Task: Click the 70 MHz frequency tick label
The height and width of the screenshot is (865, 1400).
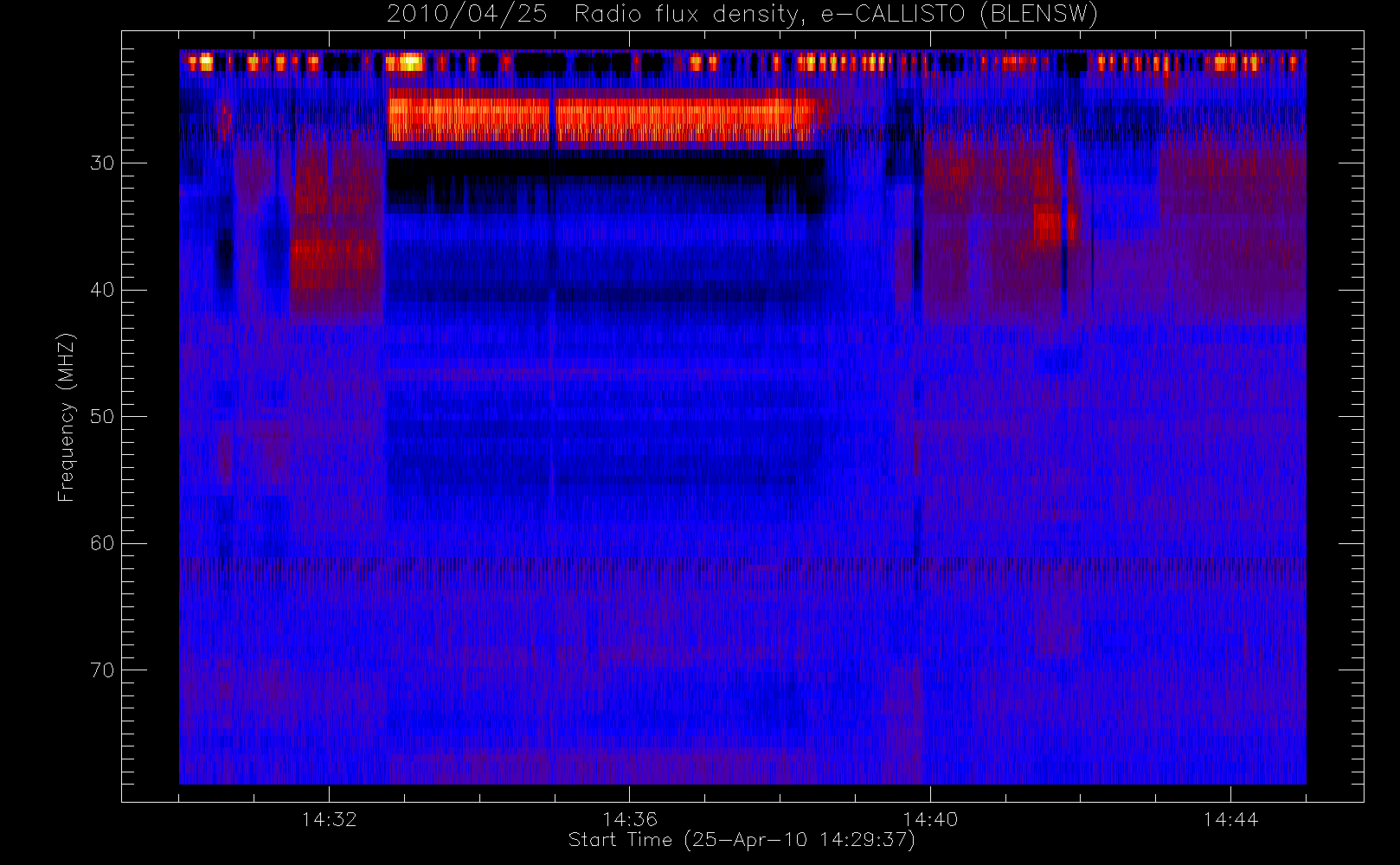Action: click(102, 670)
